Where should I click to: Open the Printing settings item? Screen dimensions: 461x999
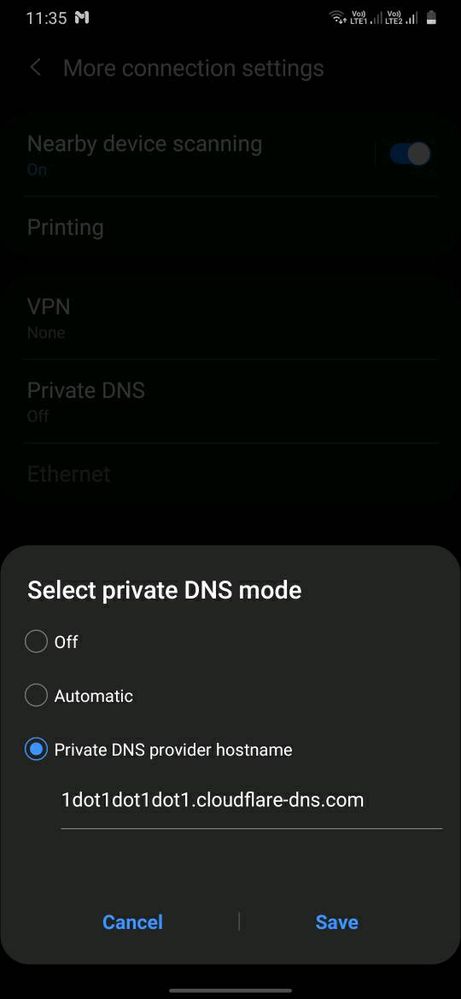(230, 227)
